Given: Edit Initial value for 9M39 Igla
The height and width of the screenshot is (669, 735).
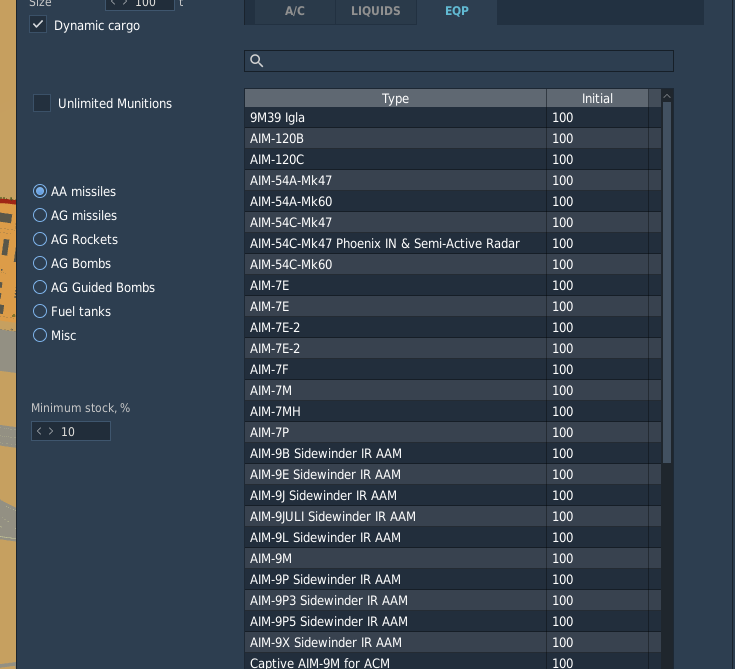Looking at the screenshot, I should 598,117.
